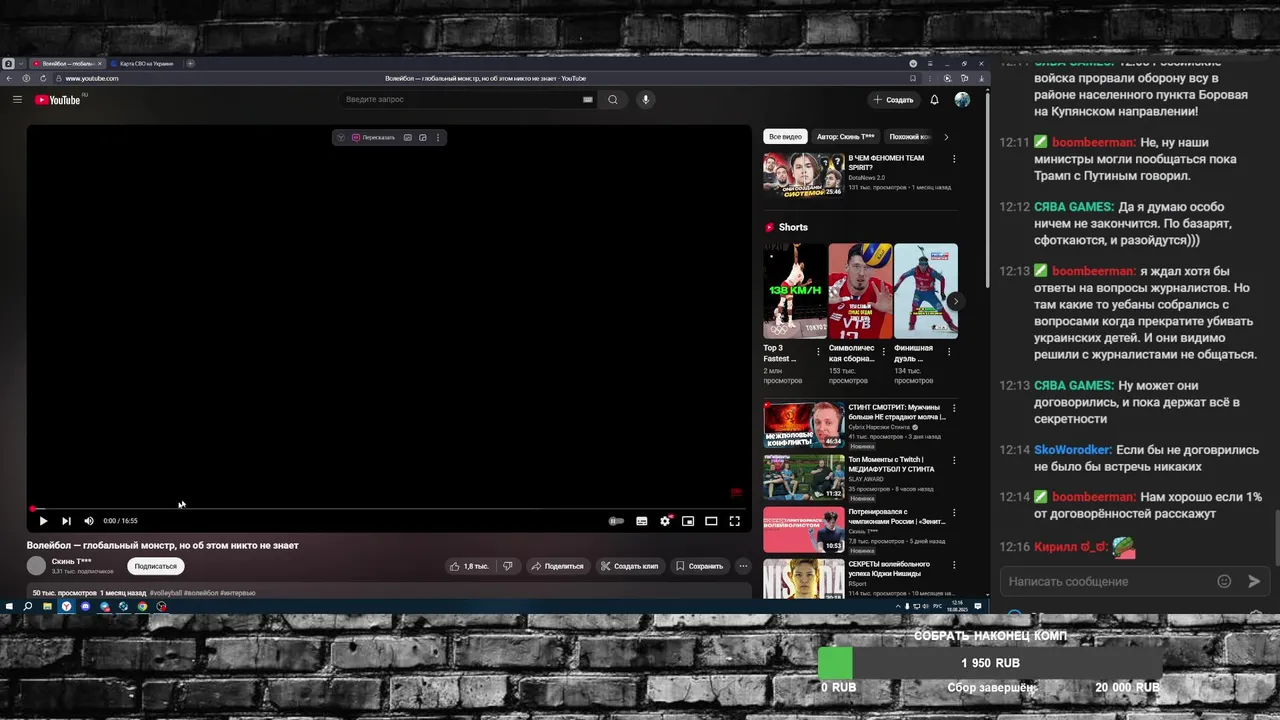This screenshot has height=720, width=1280.
Task: Open the 138 KM/H Shorts thumbnail
Action: click(x=795, y=291)
